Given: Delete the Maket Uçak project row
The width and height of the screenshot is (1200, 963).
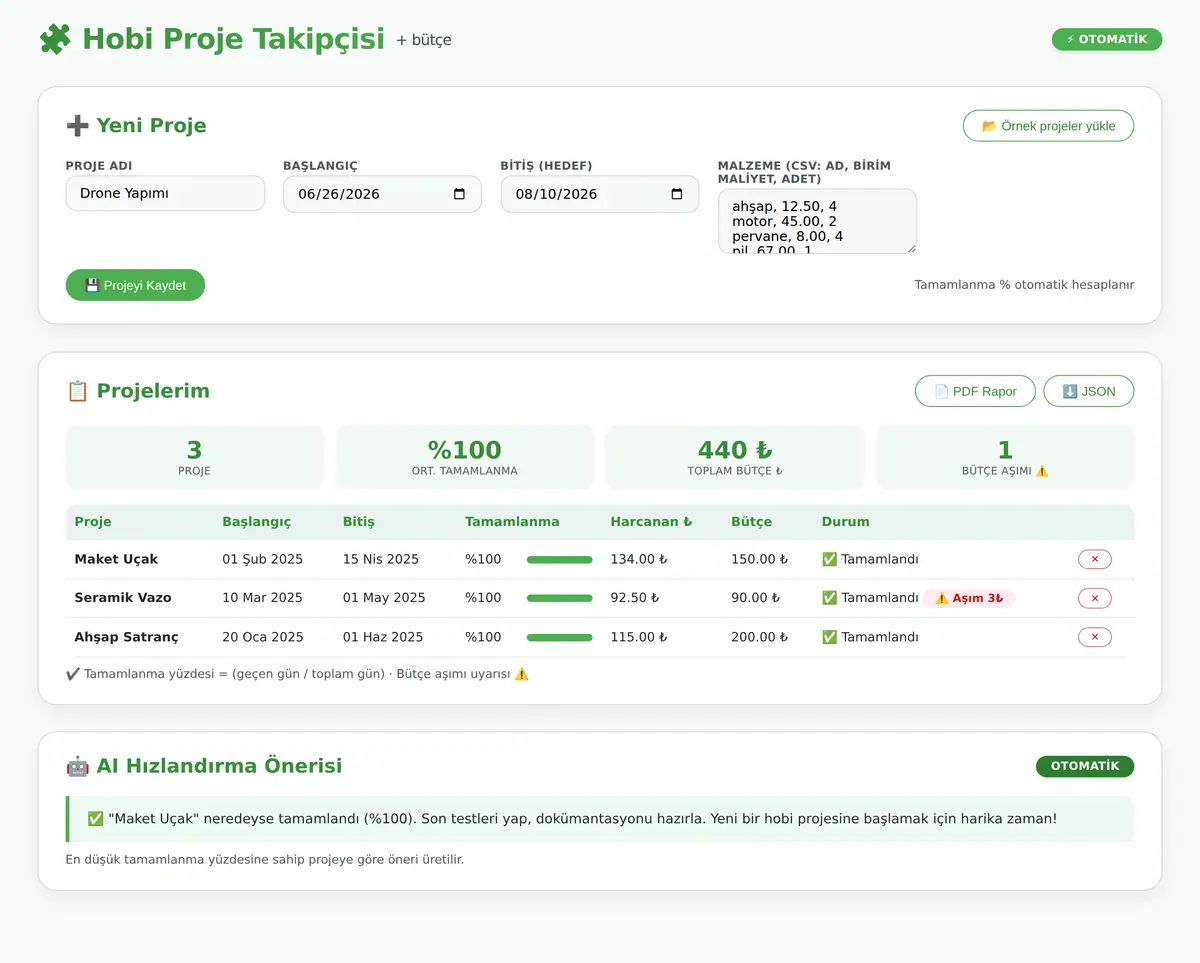Looking at the screenshot, I should coord(1094,559).
